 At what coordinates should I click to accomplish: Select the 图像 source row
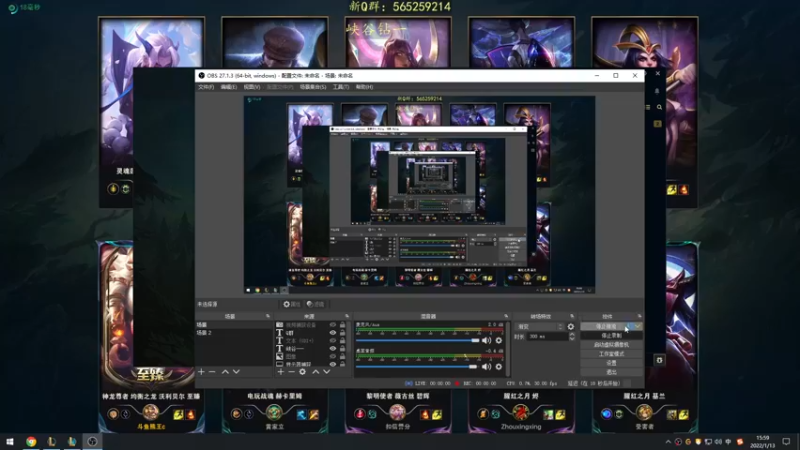(311, 356)
